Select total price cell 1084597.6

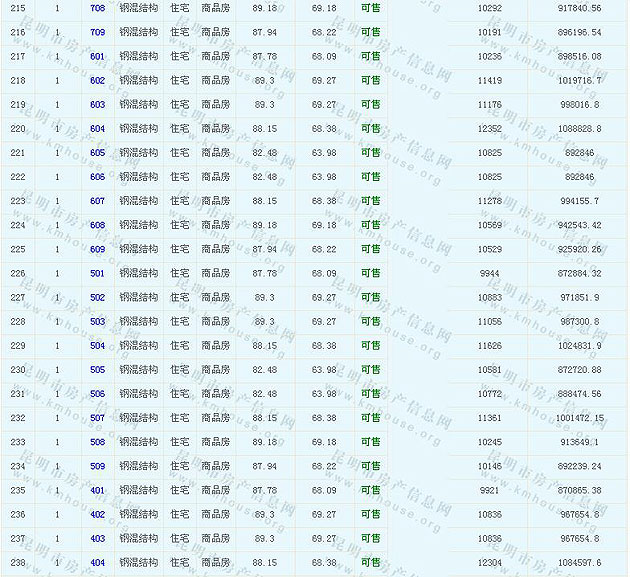(x=581, y=563)
